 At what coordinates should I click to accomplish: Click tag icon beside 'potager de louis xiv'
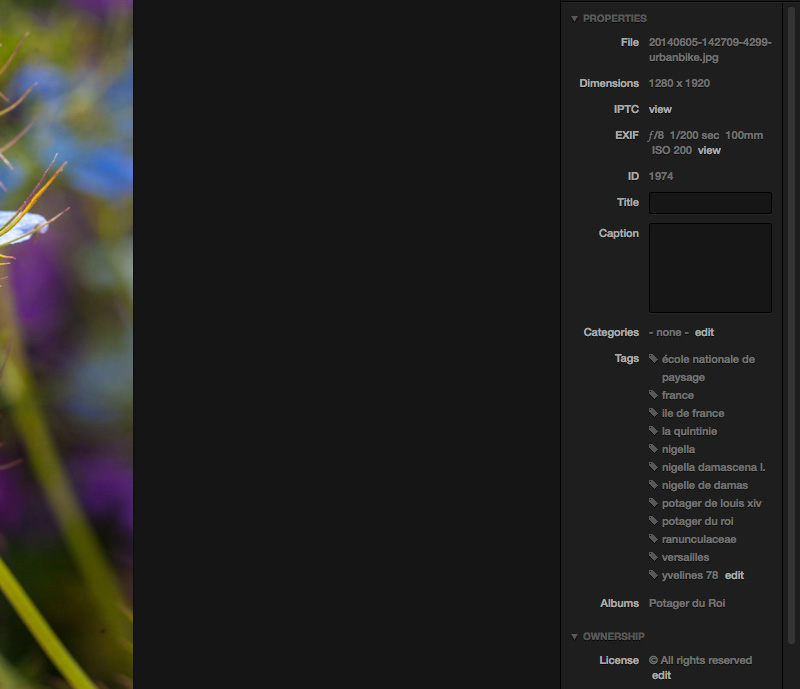click(653, 503)
